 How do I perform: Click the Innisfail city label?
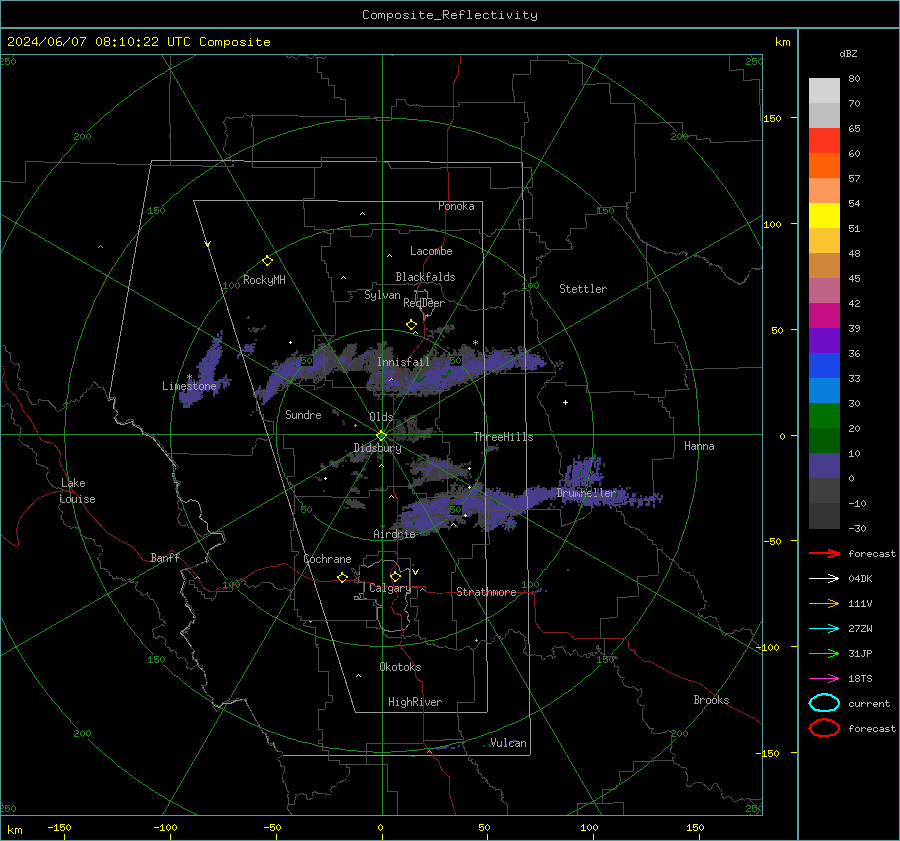403,362
